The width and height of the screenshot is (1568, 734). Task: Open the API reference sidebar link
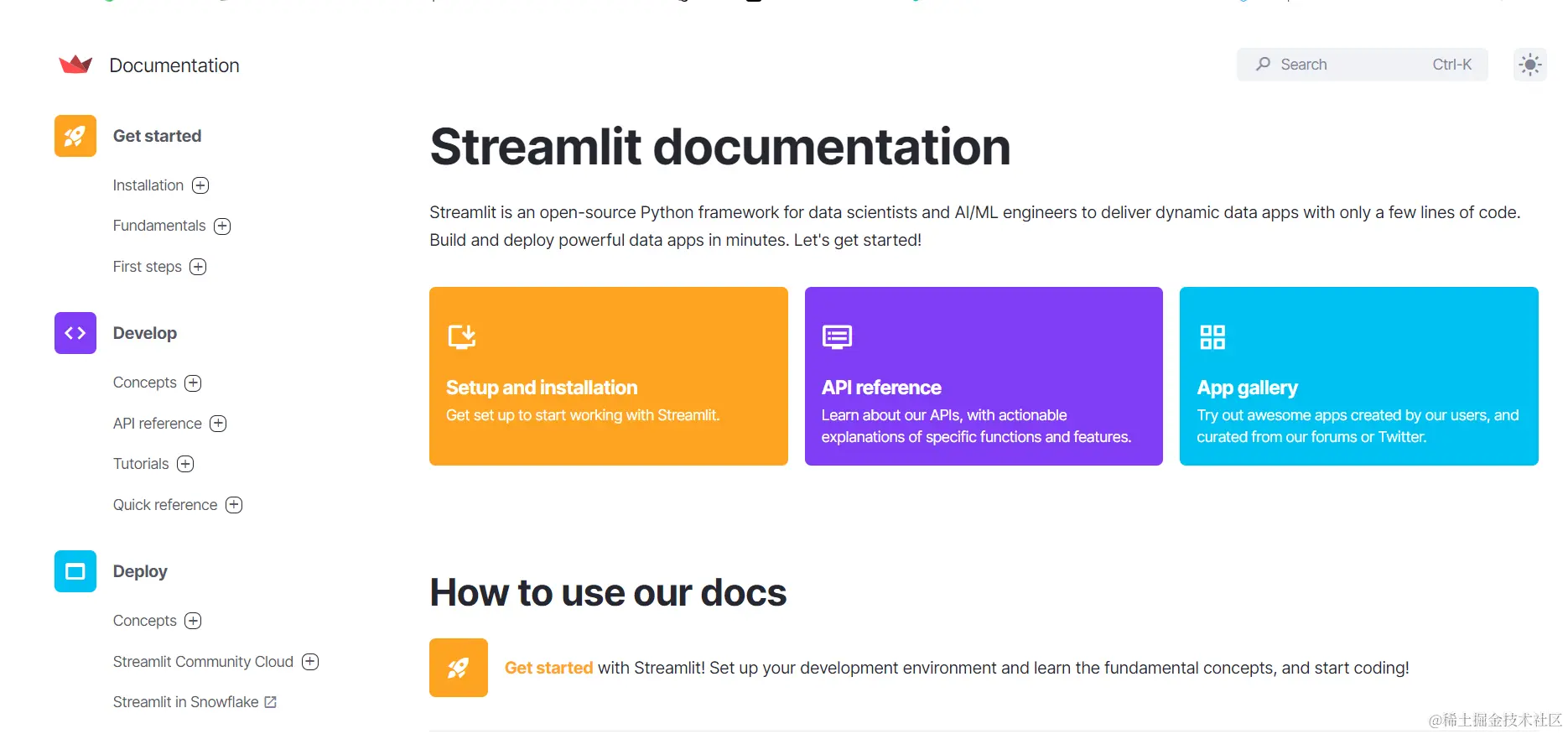click(158, 424)
